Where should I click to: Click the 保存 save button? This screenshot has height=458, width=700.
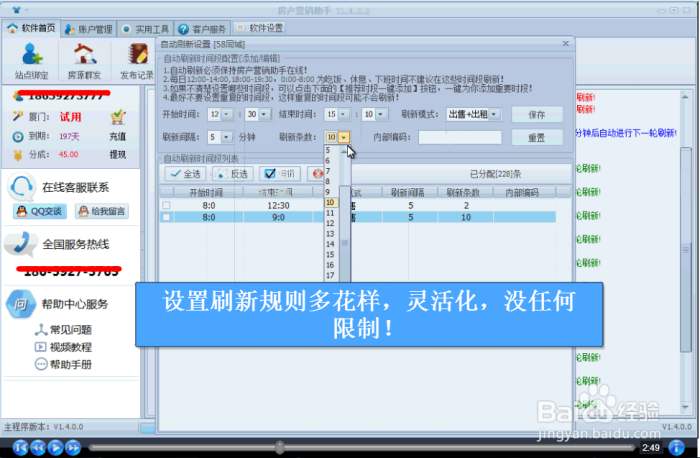point(537,115)
